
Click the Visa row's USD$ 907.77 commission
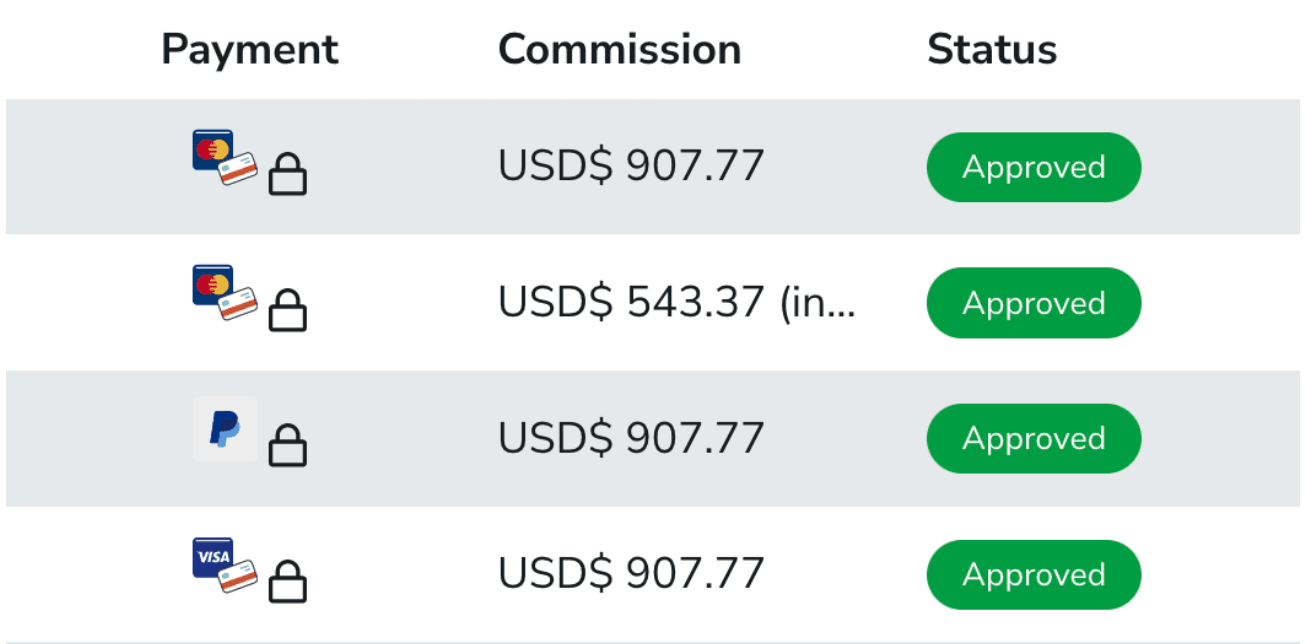tap(631, 575)
